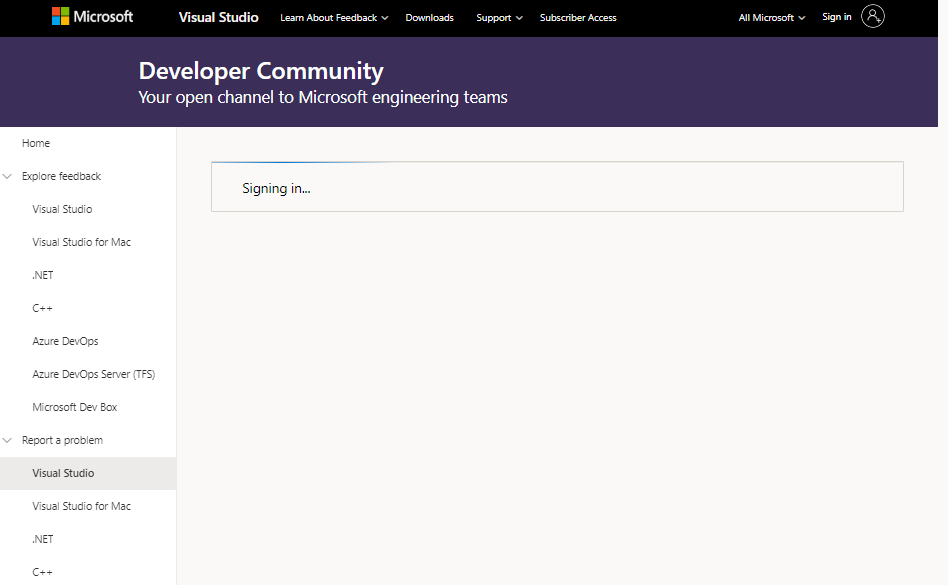Open Microsoft Dev Box feedback
The image size is (948, 585).
click(74, 407)
